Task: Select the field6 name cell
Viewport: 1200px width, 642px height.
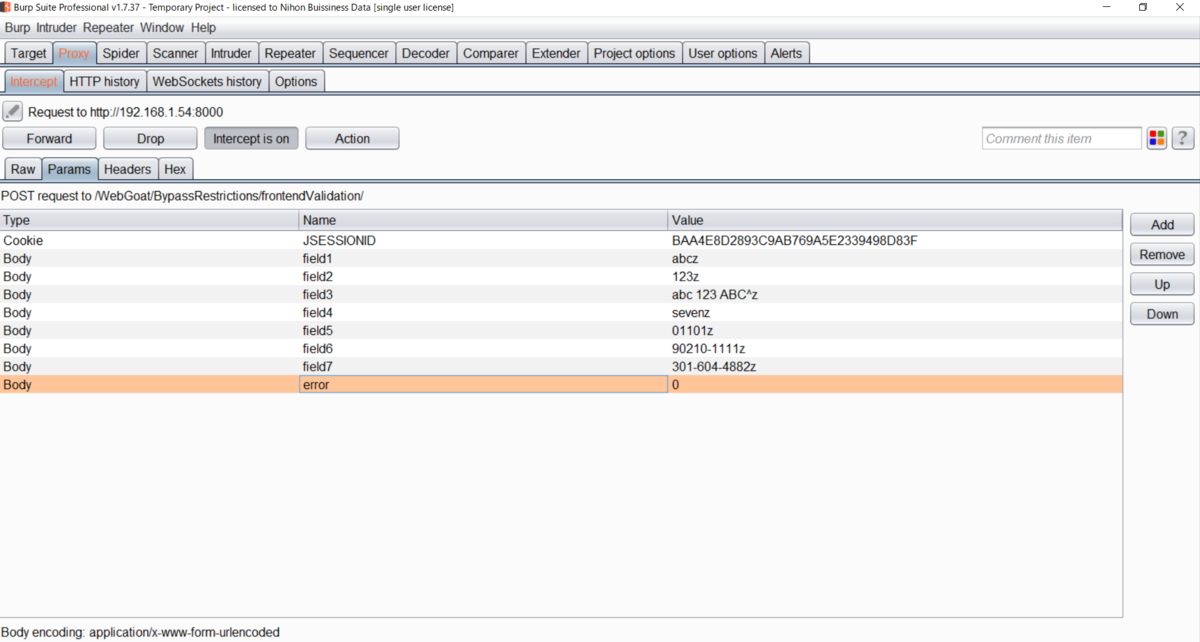Action: click(484, 349)
